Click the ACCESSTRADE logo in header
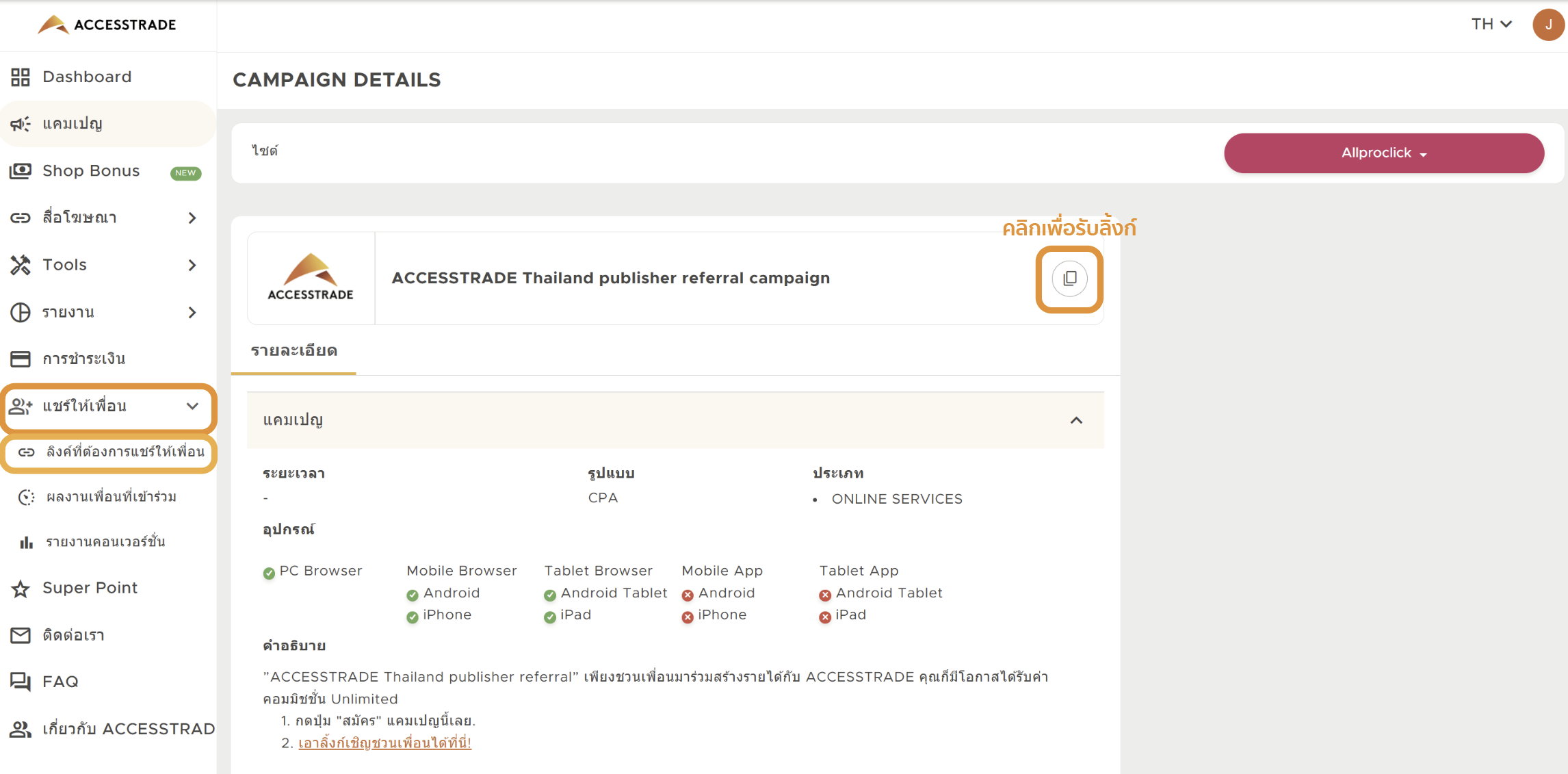This screenshot has width=1568, height=774. 107,25
